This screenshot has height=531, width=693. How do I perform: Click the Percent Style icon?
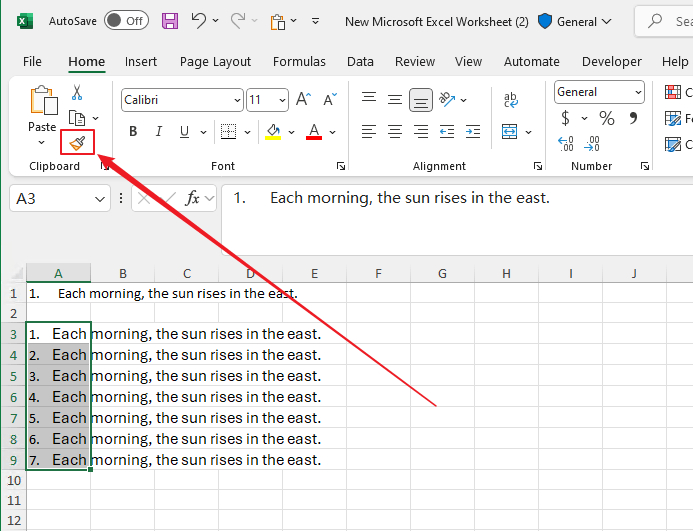click(606, 118)
